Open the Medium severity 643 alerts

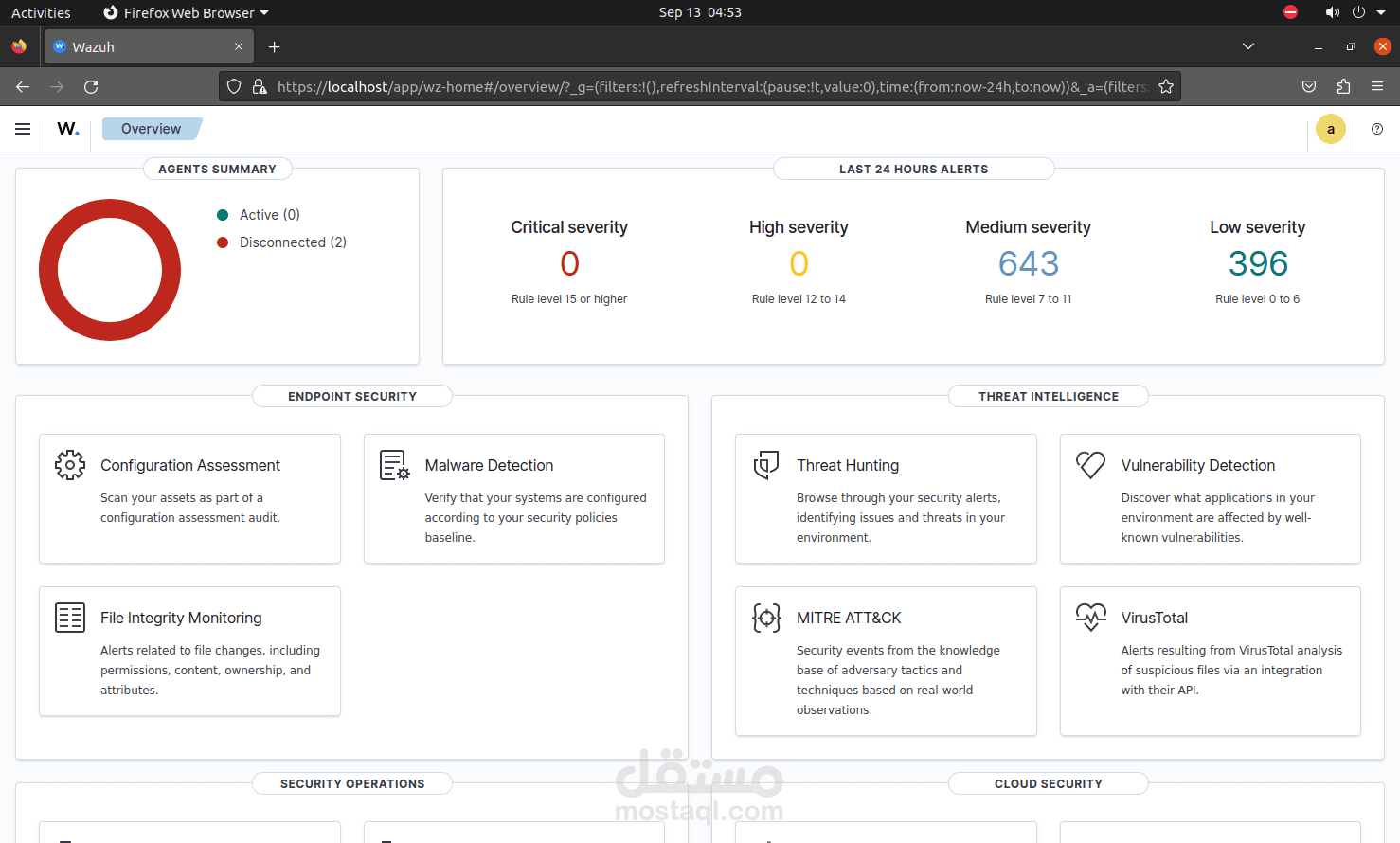point(1029,263)
